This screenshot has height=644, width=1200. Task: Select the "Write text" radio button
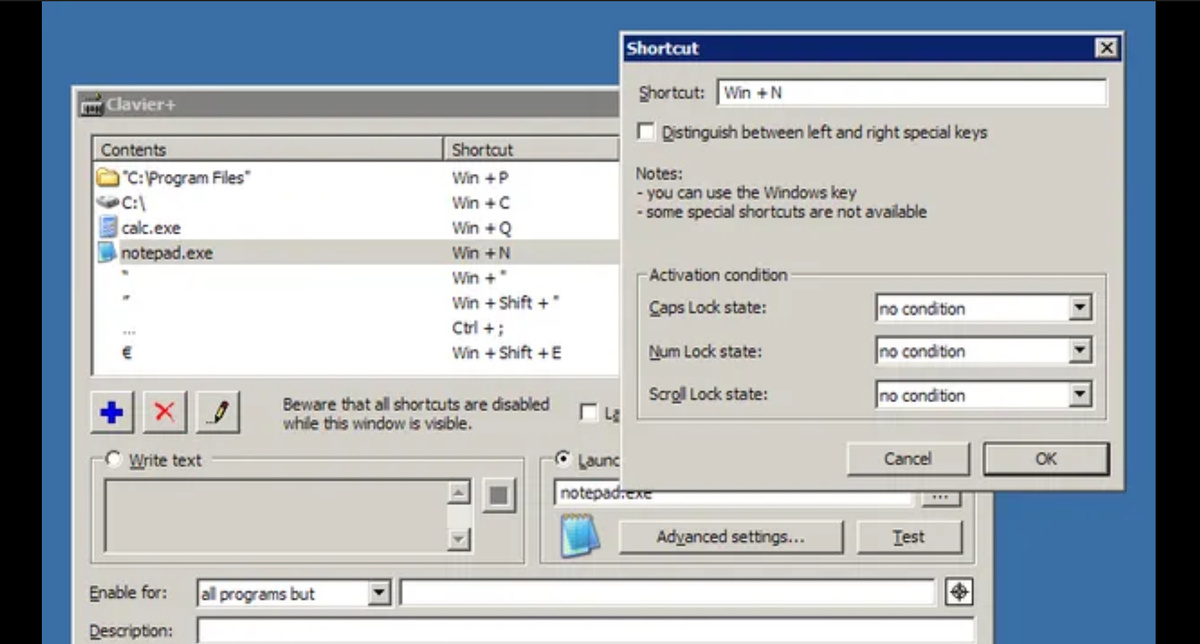click(x=113, y=460)
